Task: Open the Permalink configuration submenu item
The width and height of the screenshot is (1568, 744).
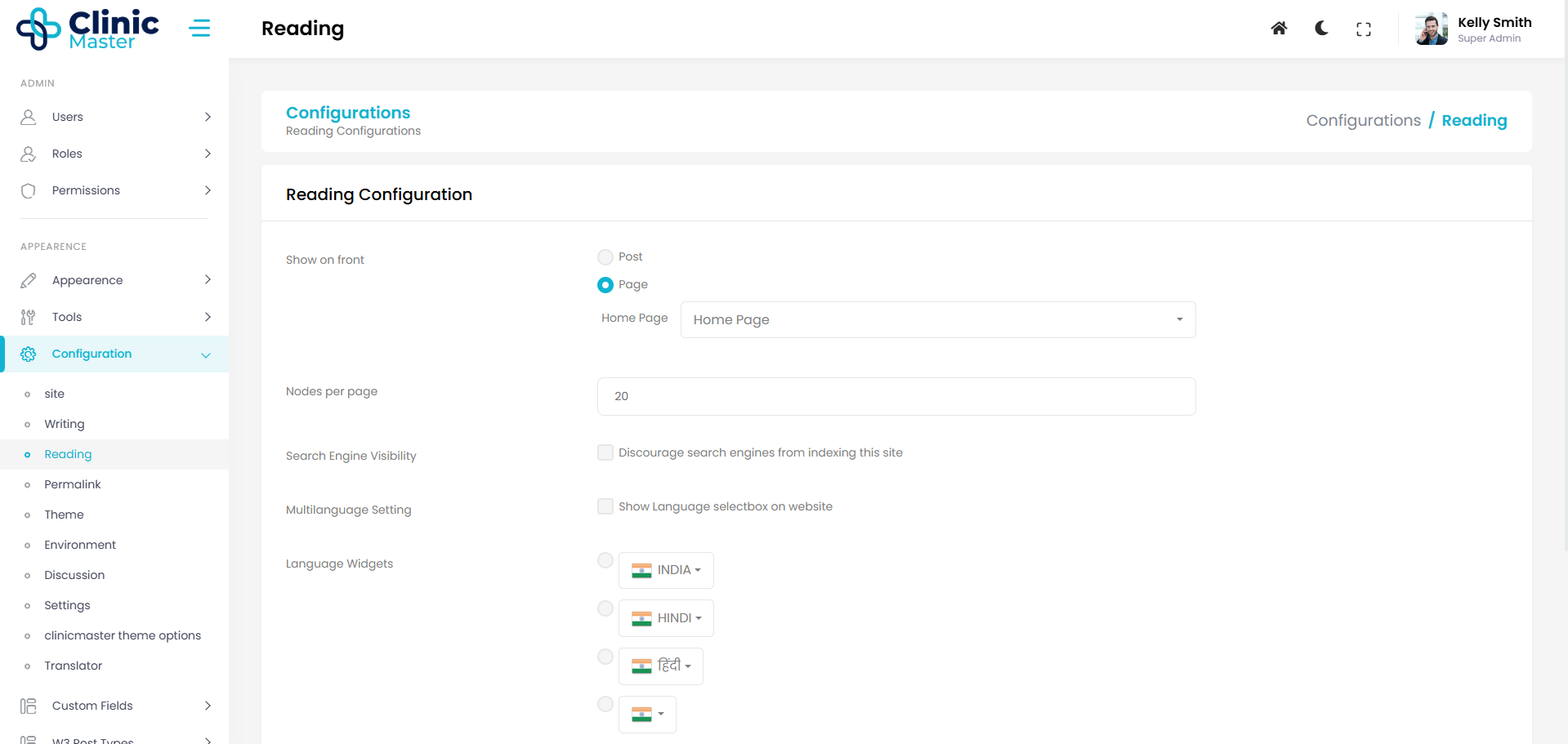Action: [x=73, y=484]
